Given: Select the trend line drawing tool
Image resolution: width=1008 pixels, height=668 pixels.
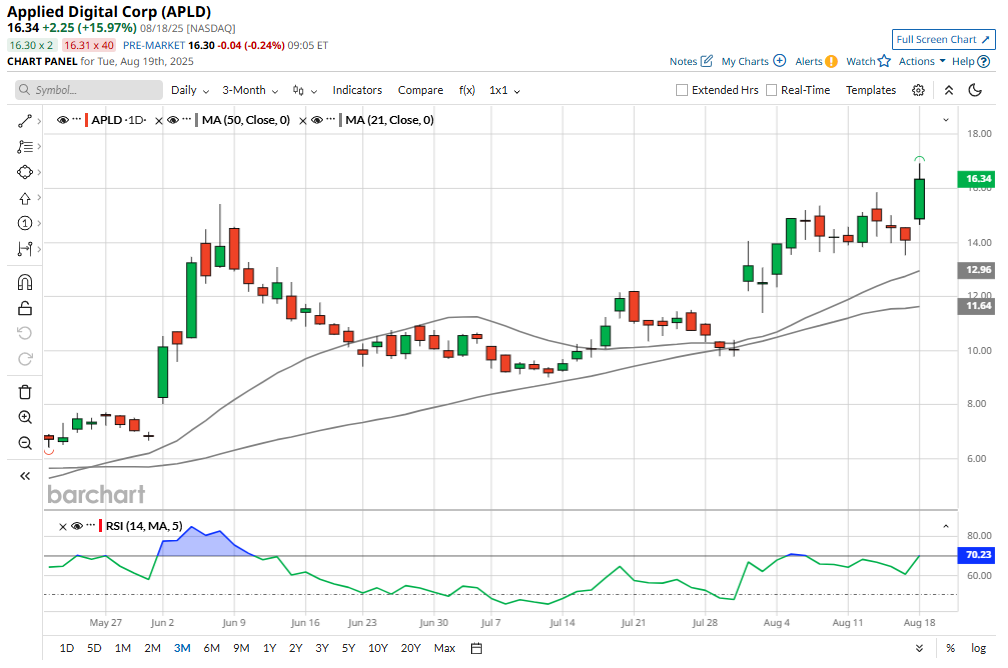Looking at the screenshot, I should pyautogui.click(x=24, y=121).
